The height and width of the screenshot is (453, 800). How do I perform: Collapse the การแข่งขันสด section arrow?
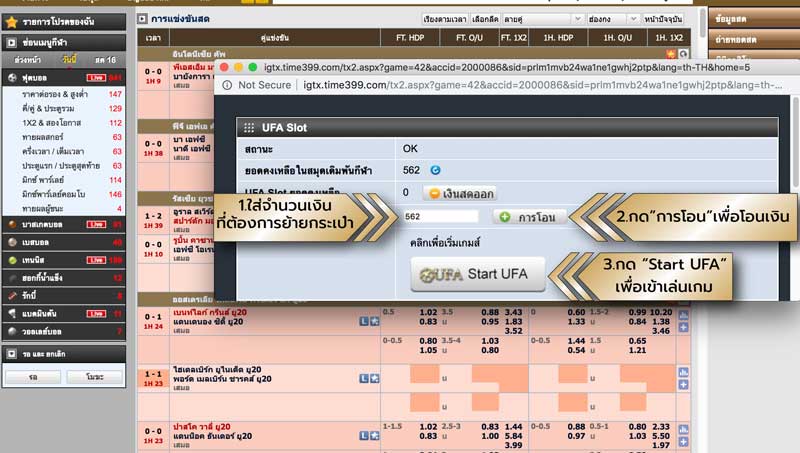coord(142,19)
